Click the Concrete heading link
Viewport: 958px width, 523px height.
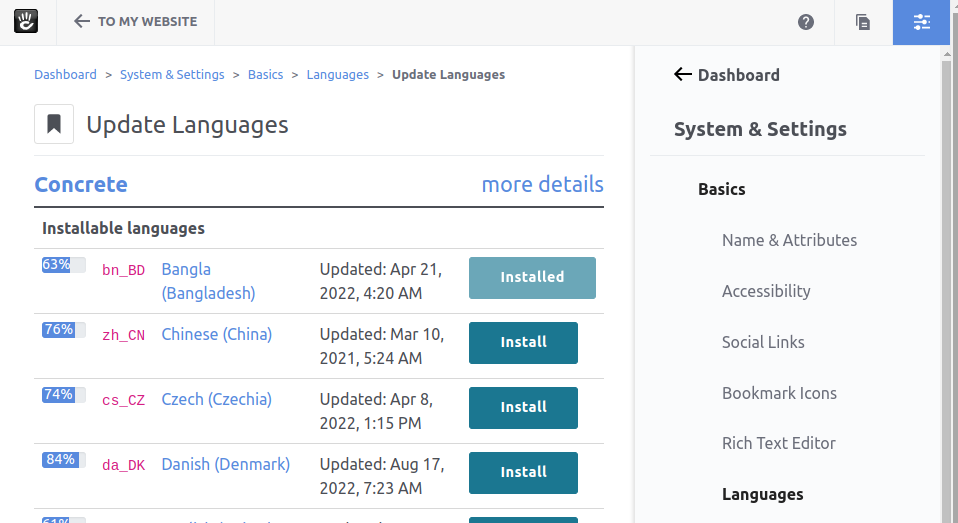coord(81,184)
